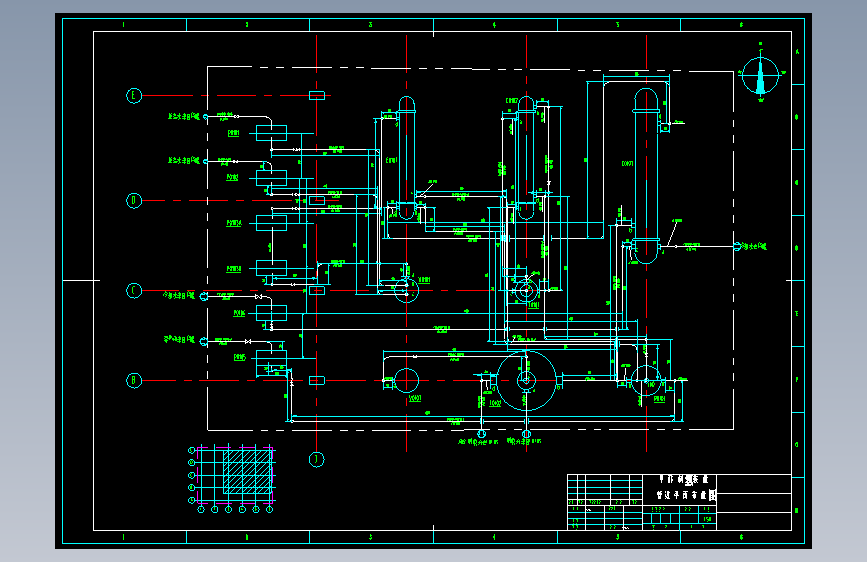This screenshot has height=562, width=867.
Task: Click the right nozzle on the bottom boundary
Action: 526,434
